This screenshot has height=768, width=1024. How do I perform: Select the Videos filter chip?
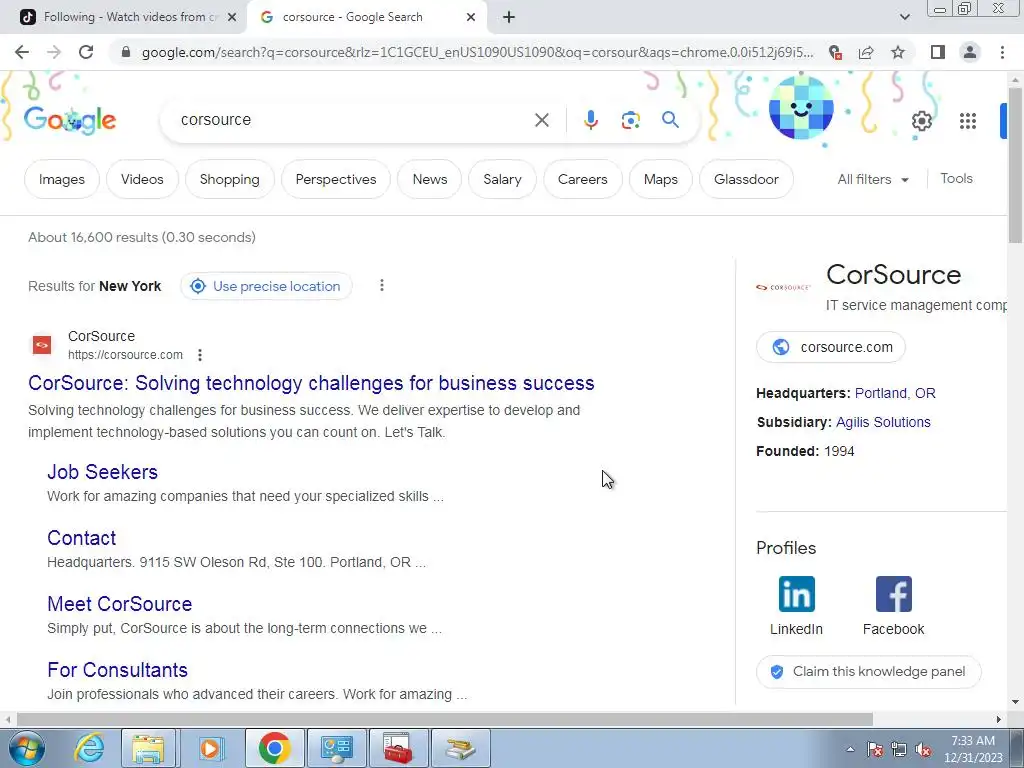pos(142,179)
